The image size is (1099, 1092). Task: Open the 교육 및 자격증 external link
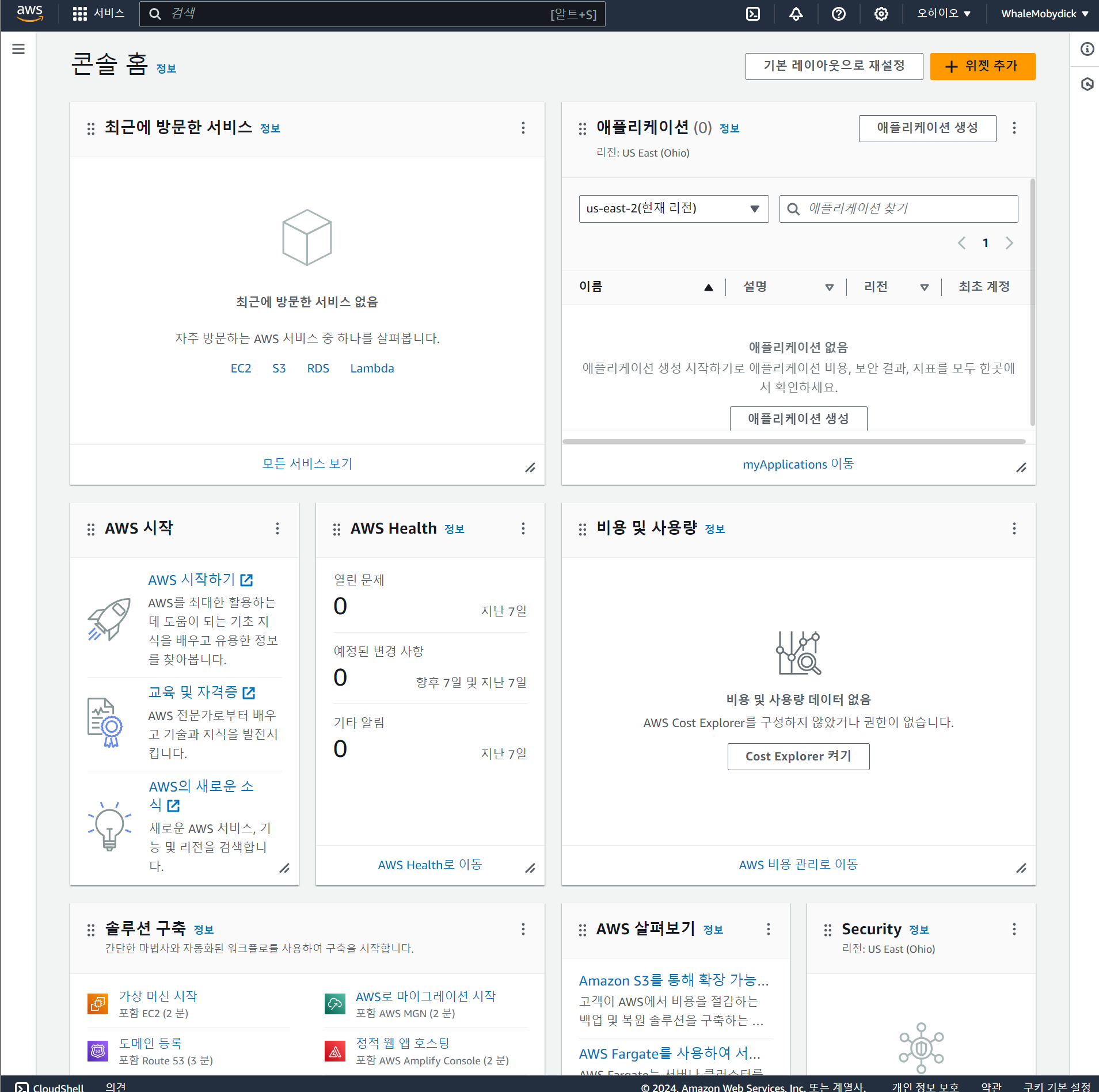point(201,692)
